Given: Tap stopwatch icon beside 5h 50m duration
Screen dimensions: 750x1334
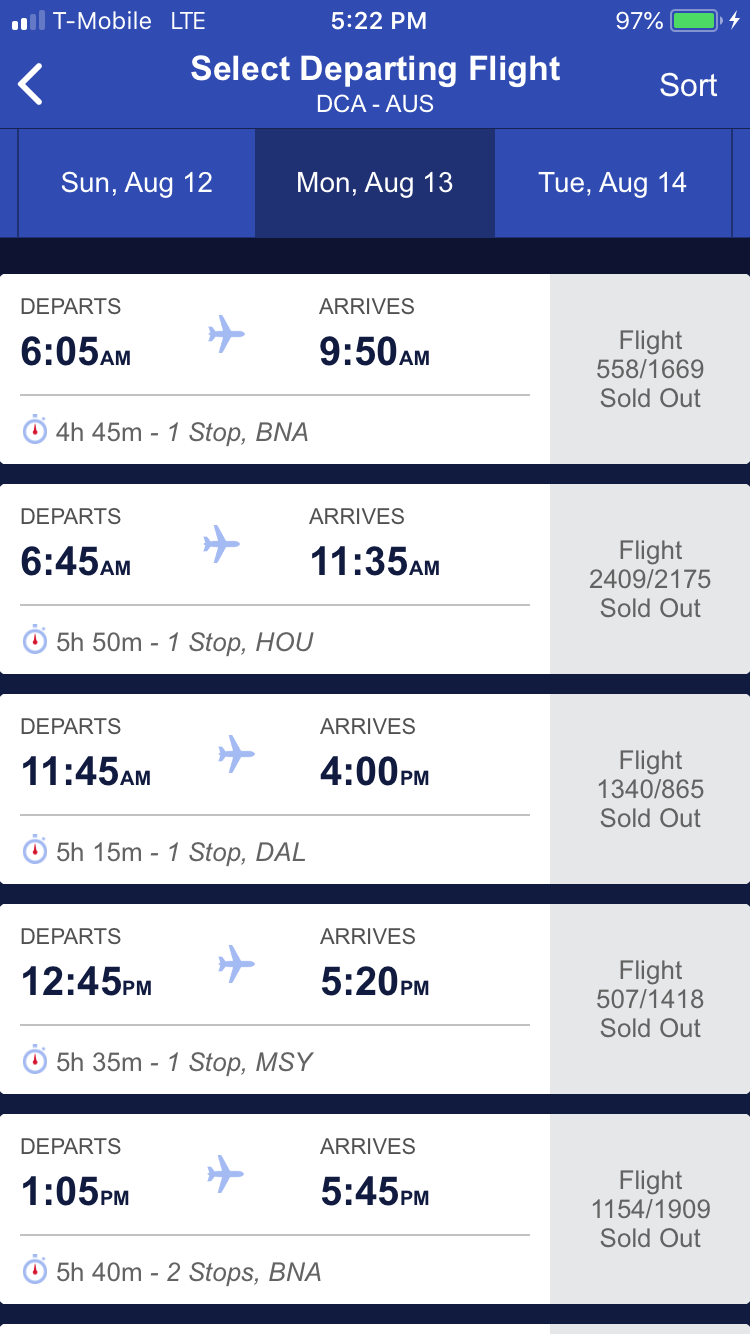Looking at the screenshot, I should pos(35,641).
